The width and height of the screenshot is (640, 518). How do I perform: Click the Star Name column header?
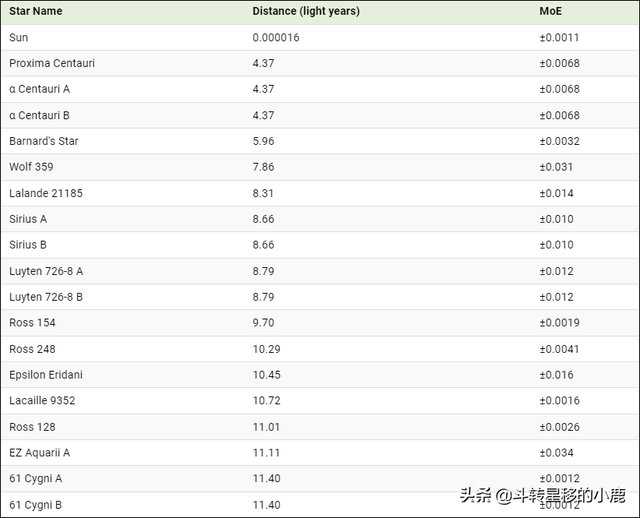point(36,11)
